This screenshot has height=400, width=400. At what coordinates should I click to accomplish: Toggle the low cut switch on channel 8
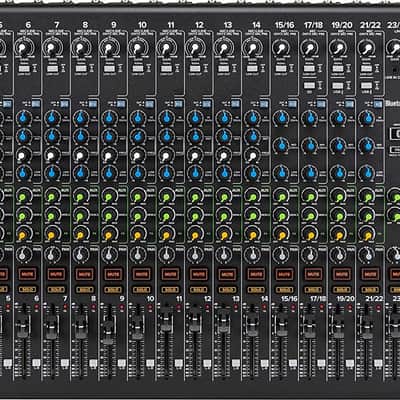(x=81, y=69)
